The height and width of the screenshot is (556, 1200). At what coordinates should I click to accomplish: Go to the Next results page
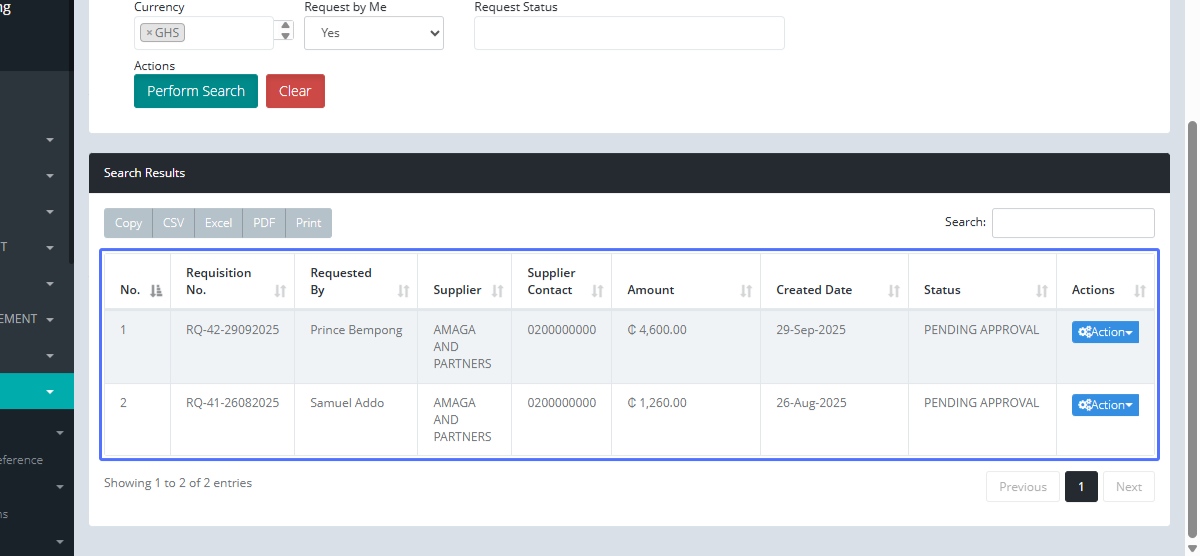coord(1128,487)
